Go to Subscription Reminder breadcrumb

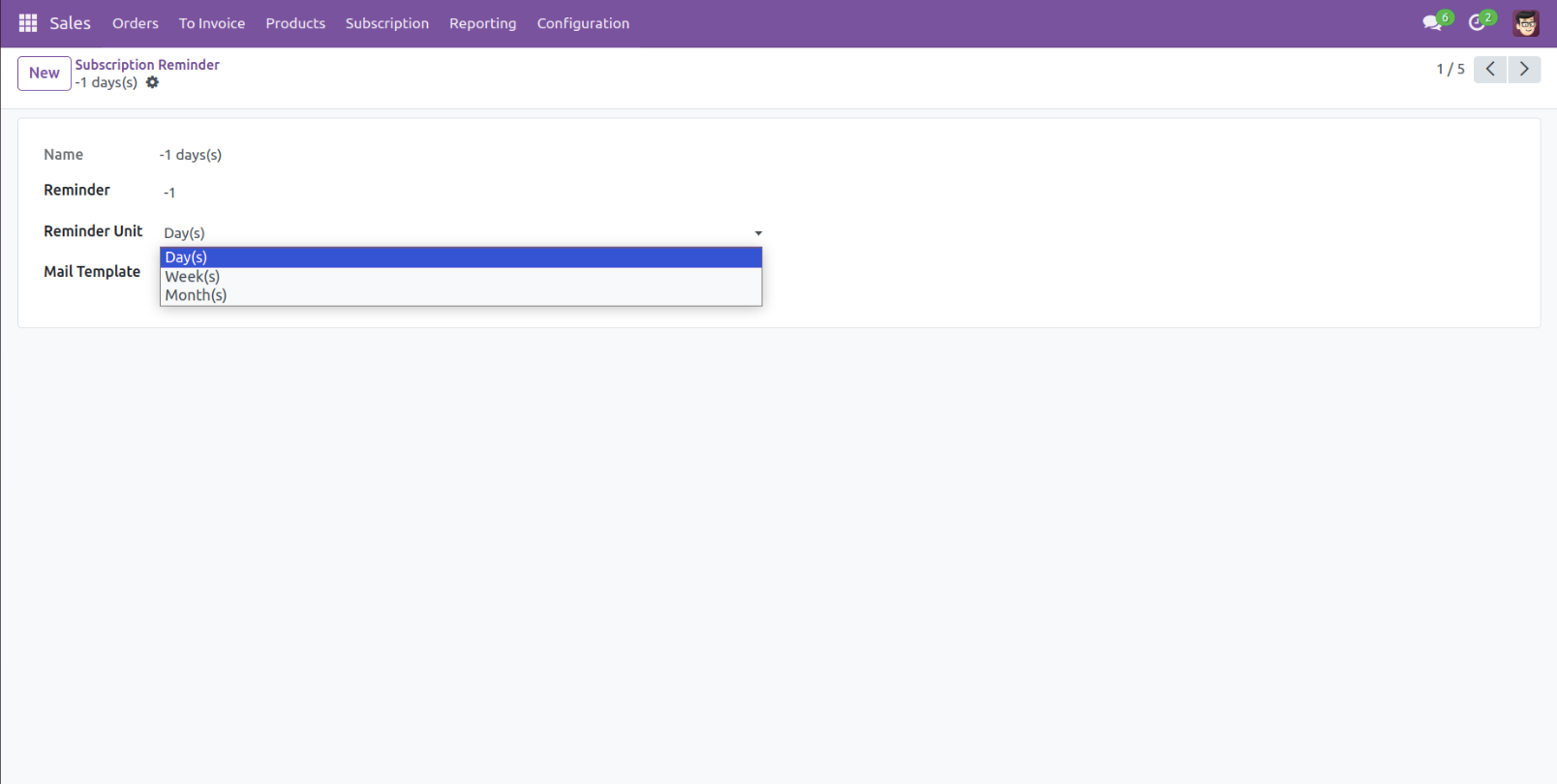click(147, 65)
